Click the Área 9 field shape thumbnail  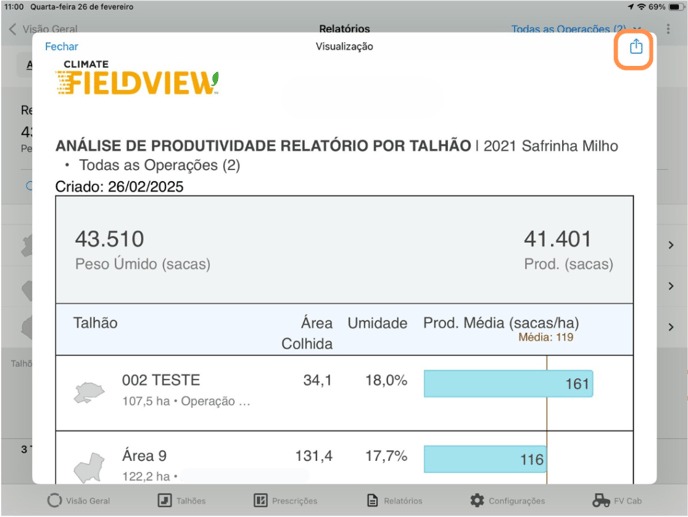click(90, 466)
